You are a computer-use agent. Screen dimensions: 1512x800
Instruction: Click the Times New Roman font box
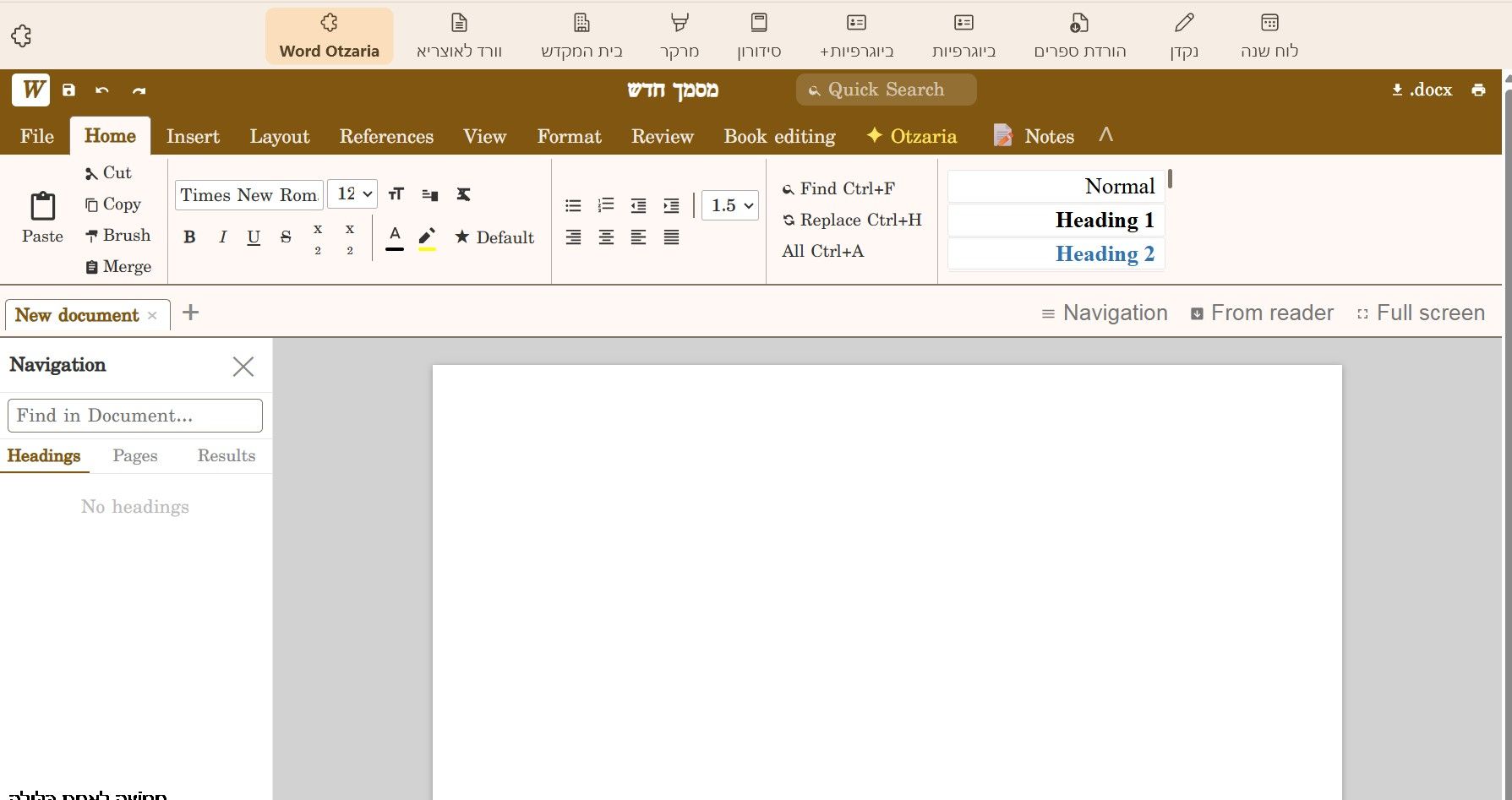click(249, 194)
